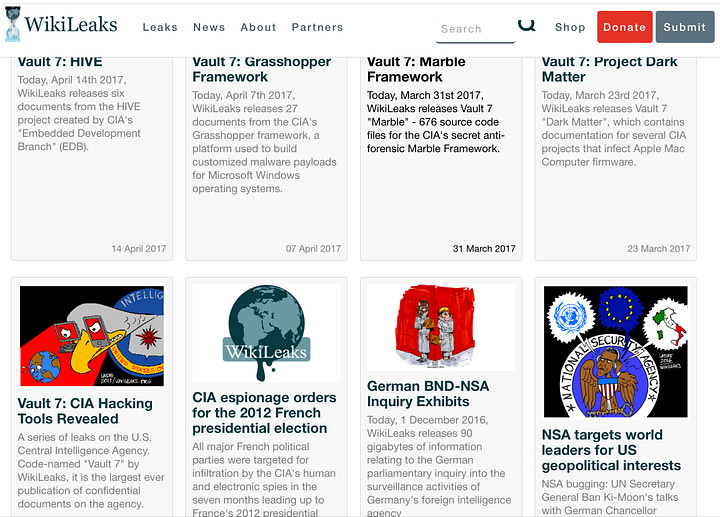Open the About menu

(x=258, y=27)
